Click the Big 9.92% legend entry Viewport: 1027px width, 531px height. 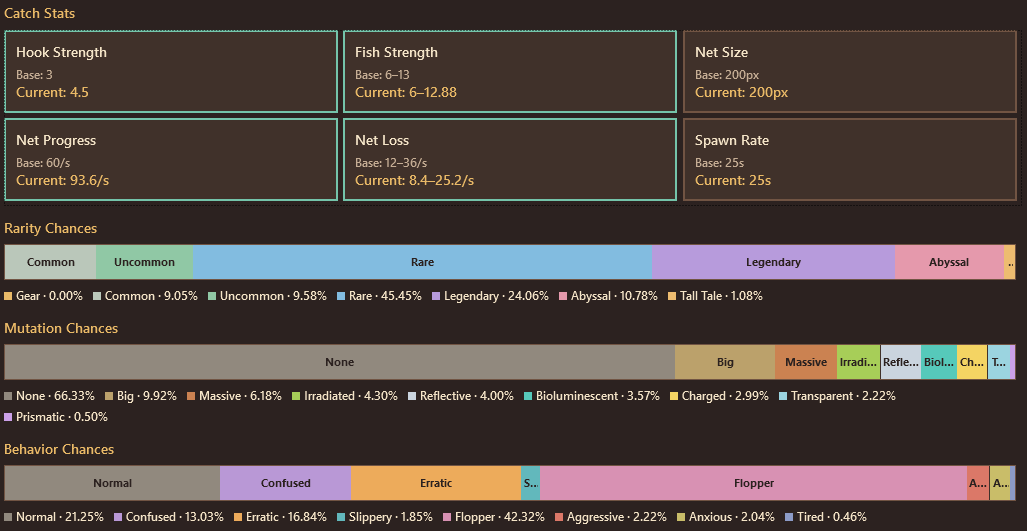(140, 396)
